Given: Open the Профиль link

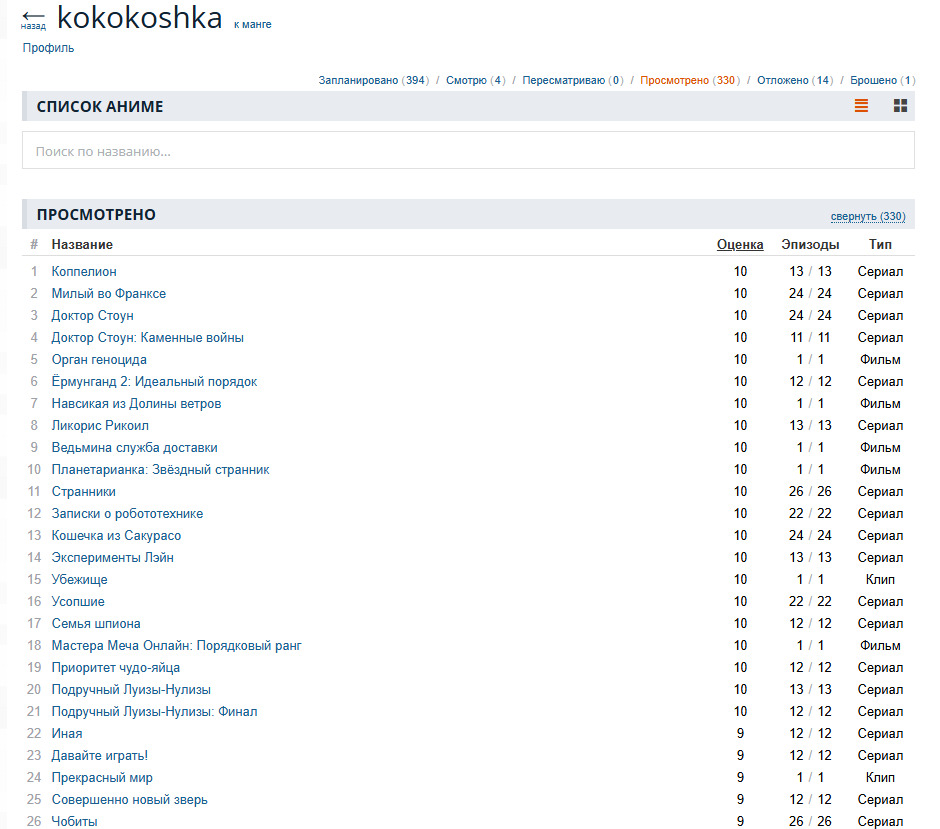Looking at the screenshot, I should coord(48,48).
